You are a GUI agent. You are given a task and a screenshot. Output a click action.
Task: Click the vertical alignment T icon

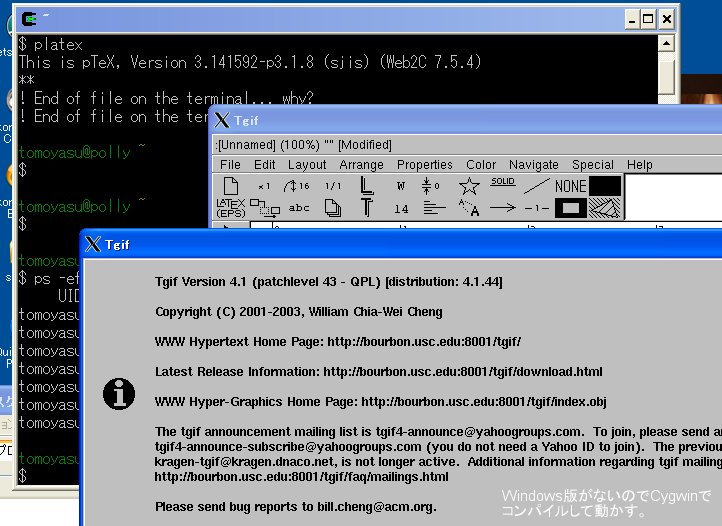click(367, 208)
